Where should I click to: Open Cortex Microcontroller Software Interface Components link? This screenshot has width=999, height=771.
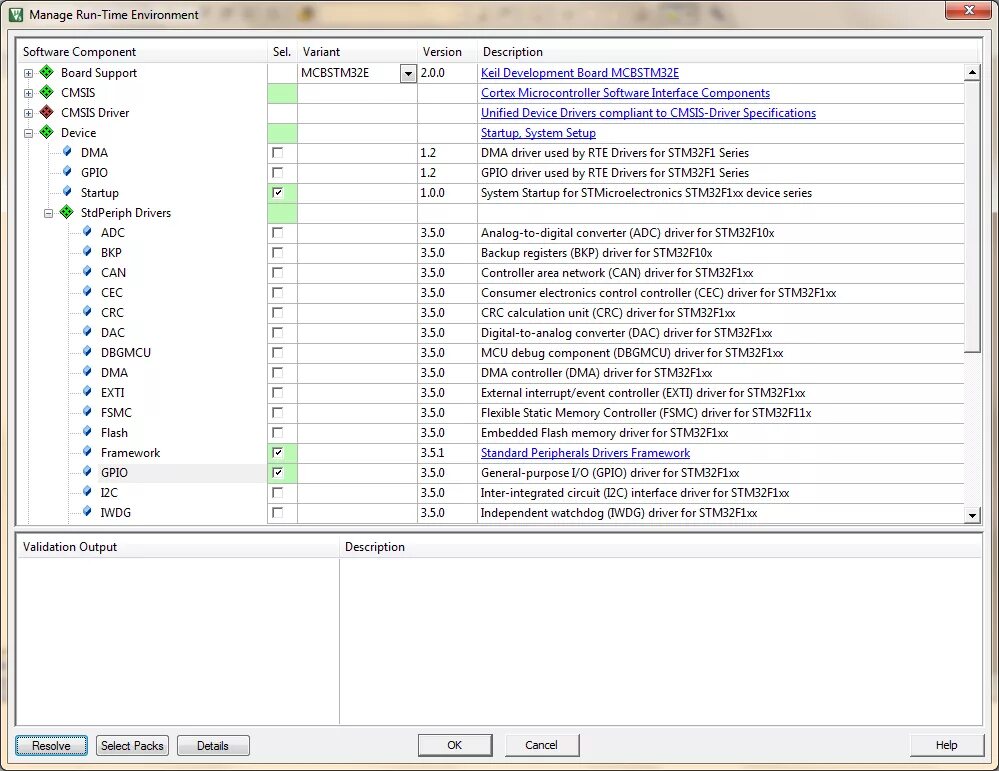625,92
